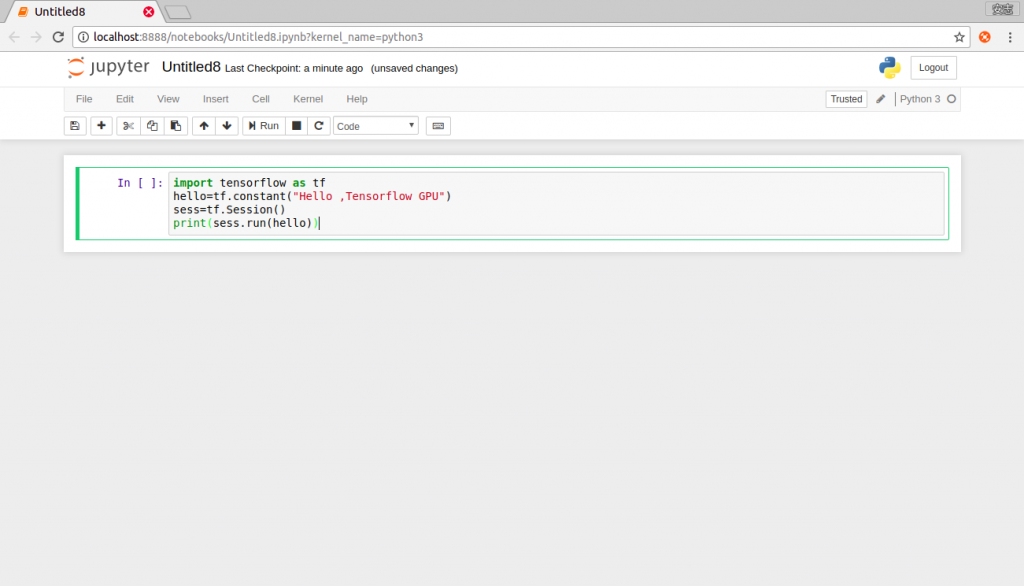This screenshot has height=586, width=1024.
Task: Click the unsaved changes status text
Action: 414,69
